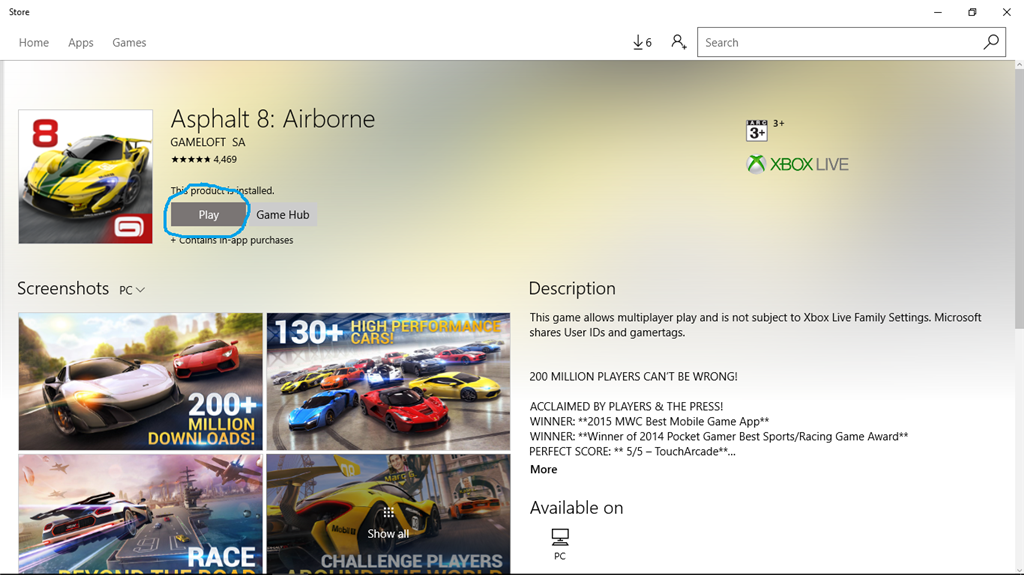Click 'This product is installed.' text
Image resolution: width=1024 pixels, height=575 pixels.
(x=223, y=191)
